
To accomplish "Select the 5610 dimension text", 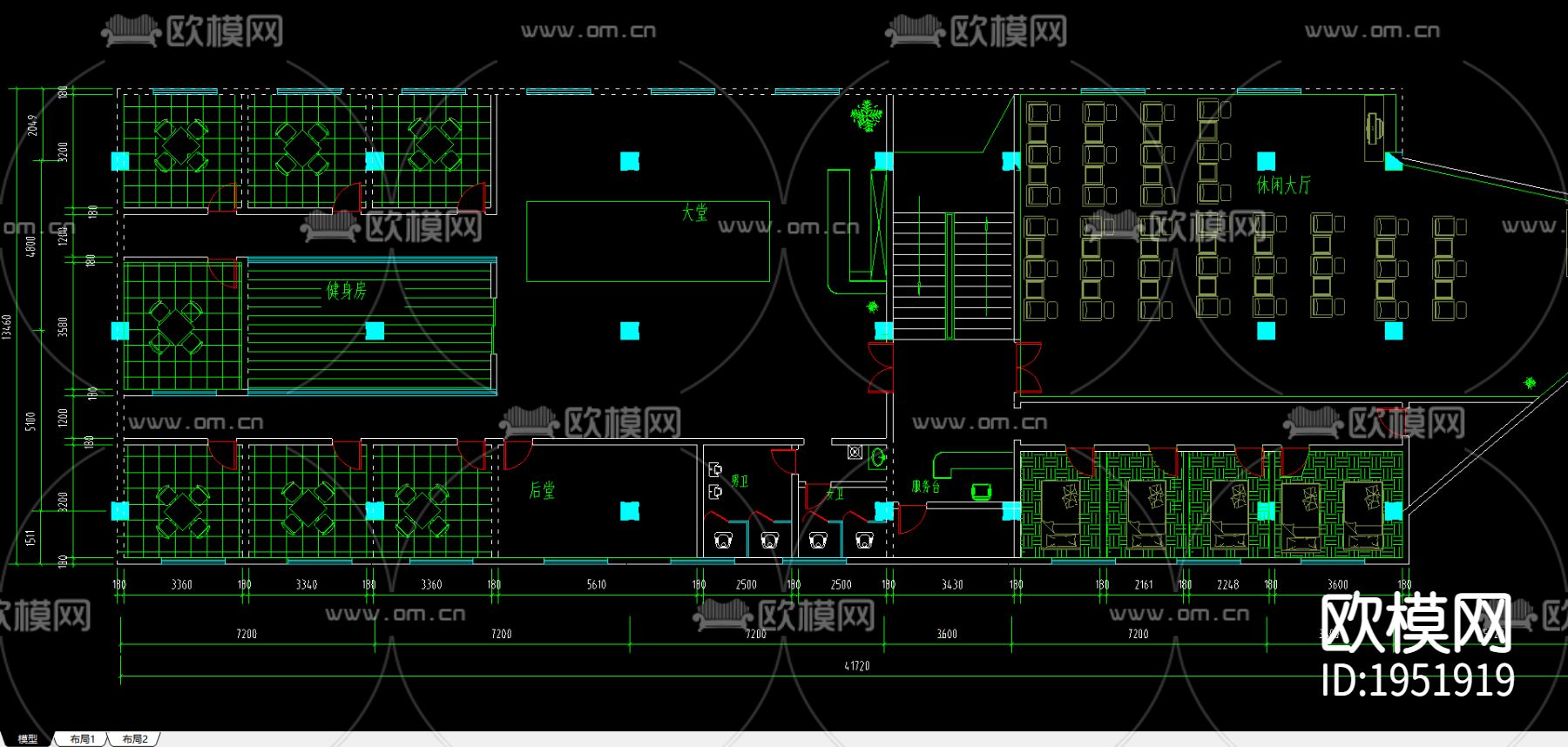I will pyautogui.click(x=596, y=585).
